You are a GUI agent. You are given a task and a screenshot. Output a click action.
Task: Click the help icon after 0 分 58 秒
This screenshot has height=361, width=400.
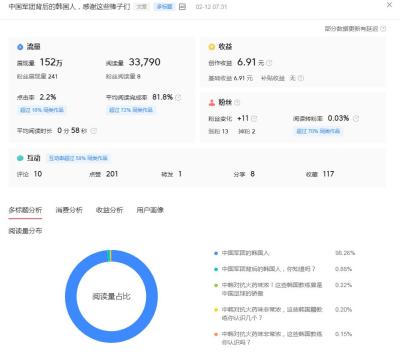(x=94, y=131)
